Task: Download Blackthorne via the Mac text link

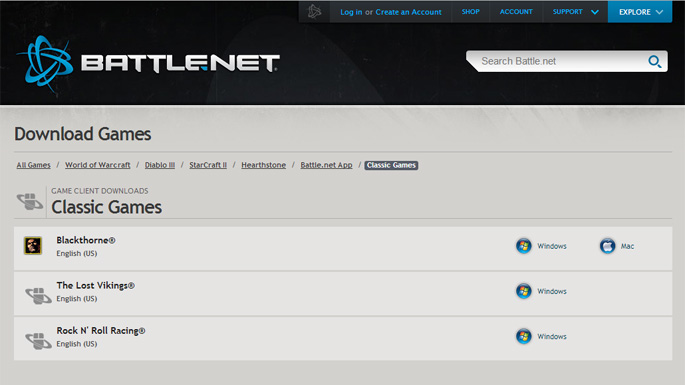Action: point(627,246)
